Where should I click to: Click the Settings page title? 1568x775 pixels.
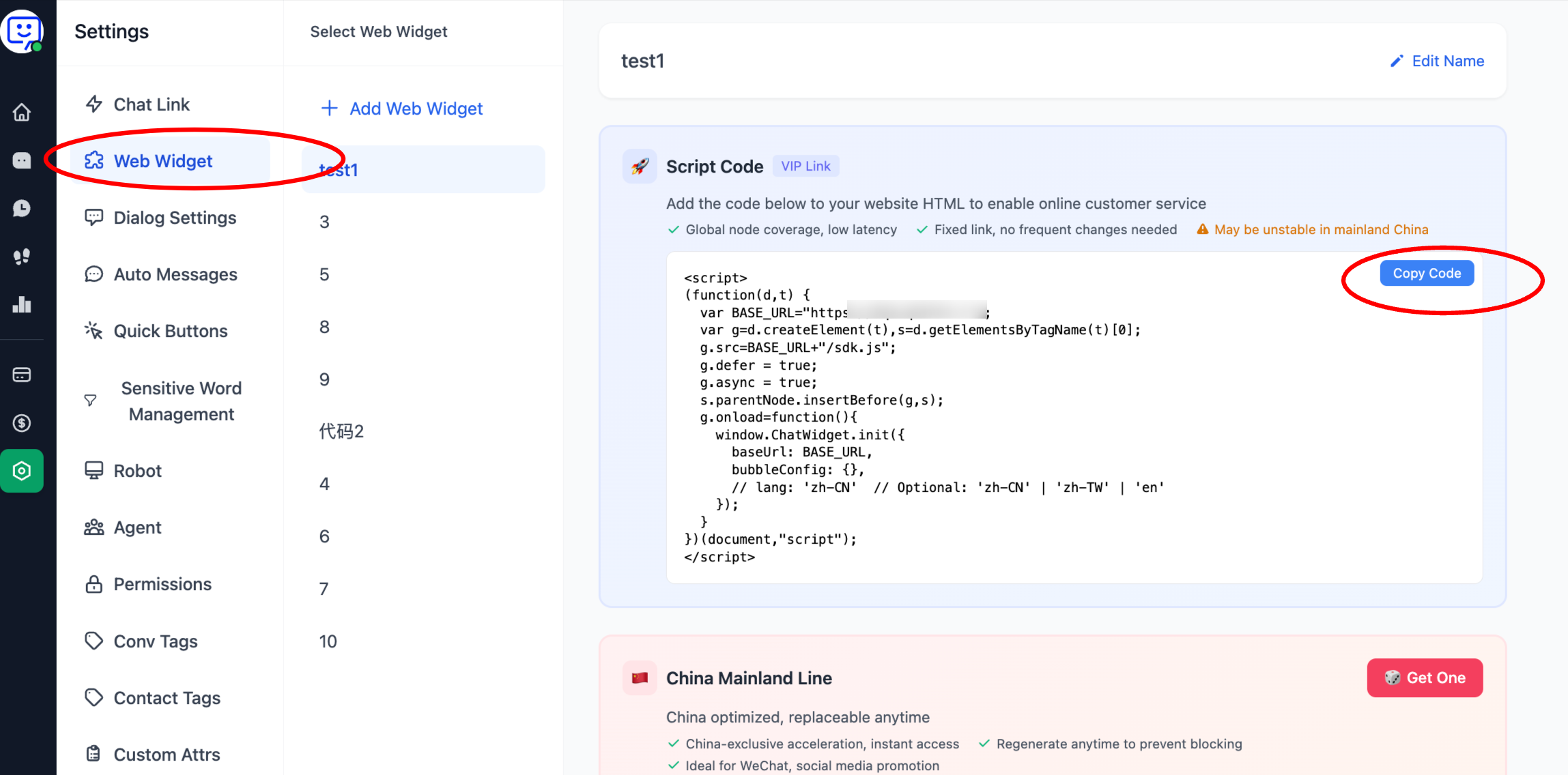coord(111,31)
